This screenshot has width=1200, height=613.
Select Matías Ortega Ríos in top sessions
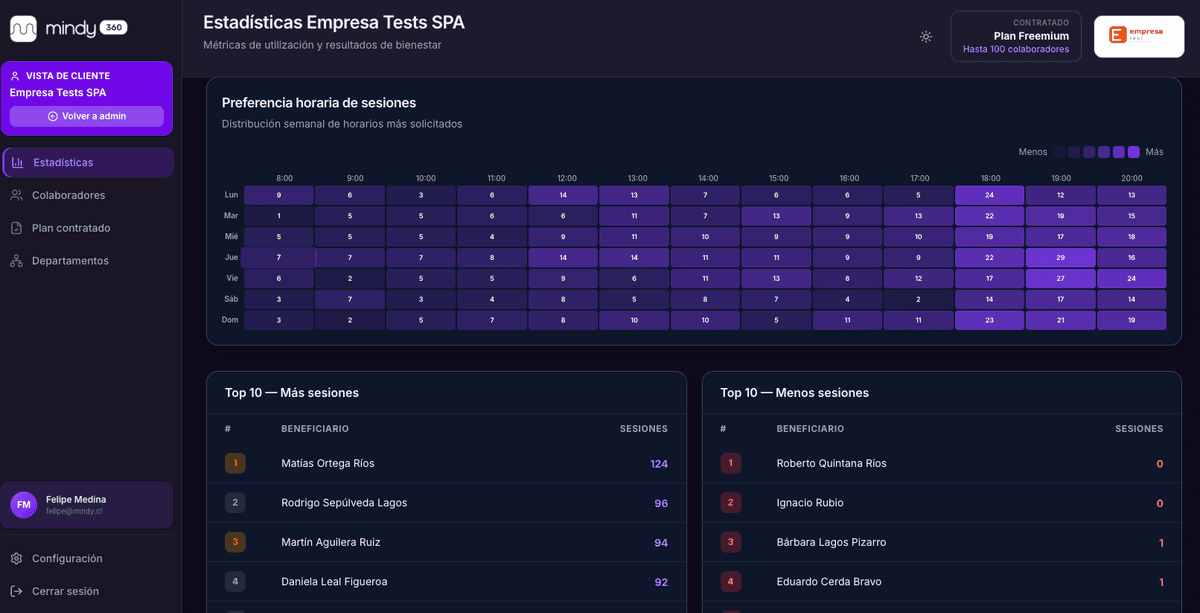(x=328, y=463)
